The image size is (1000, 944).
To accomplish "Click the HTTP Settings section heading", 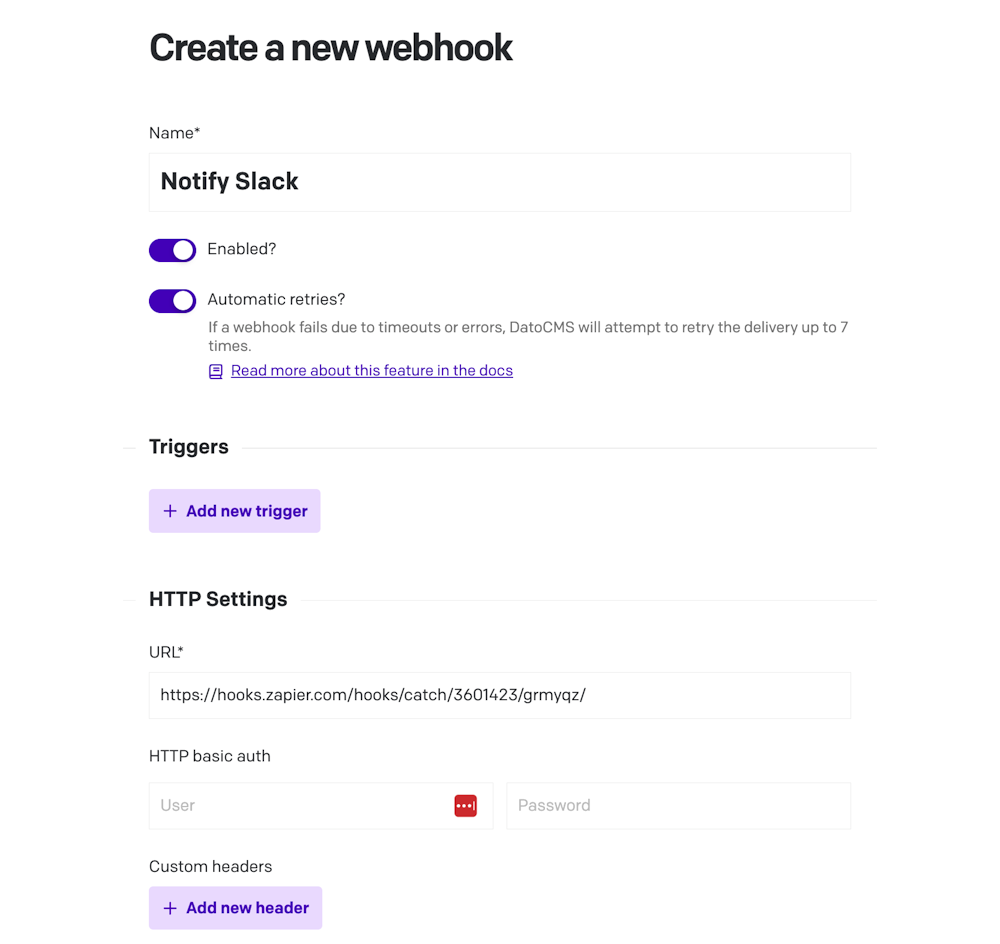I will point(218,599).
